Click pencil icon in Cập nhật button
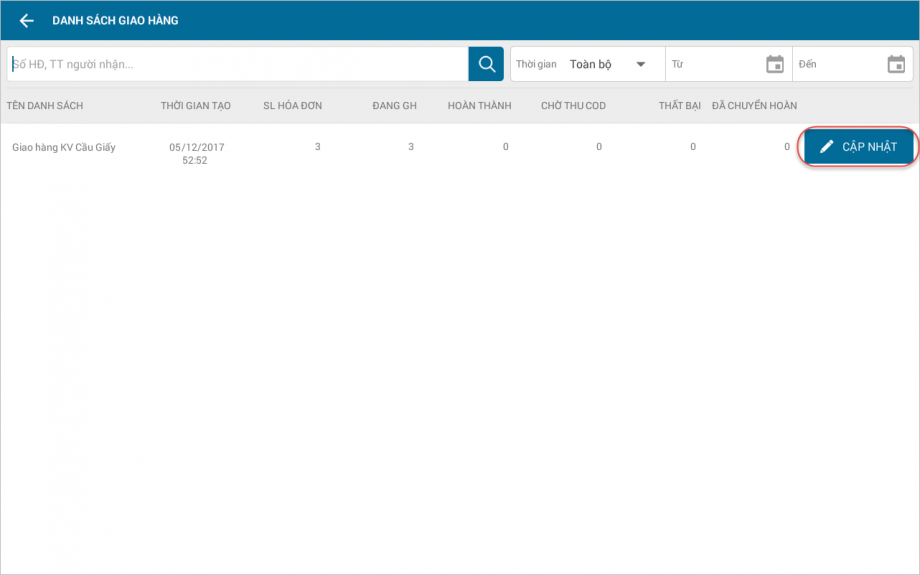 (826, 147)
